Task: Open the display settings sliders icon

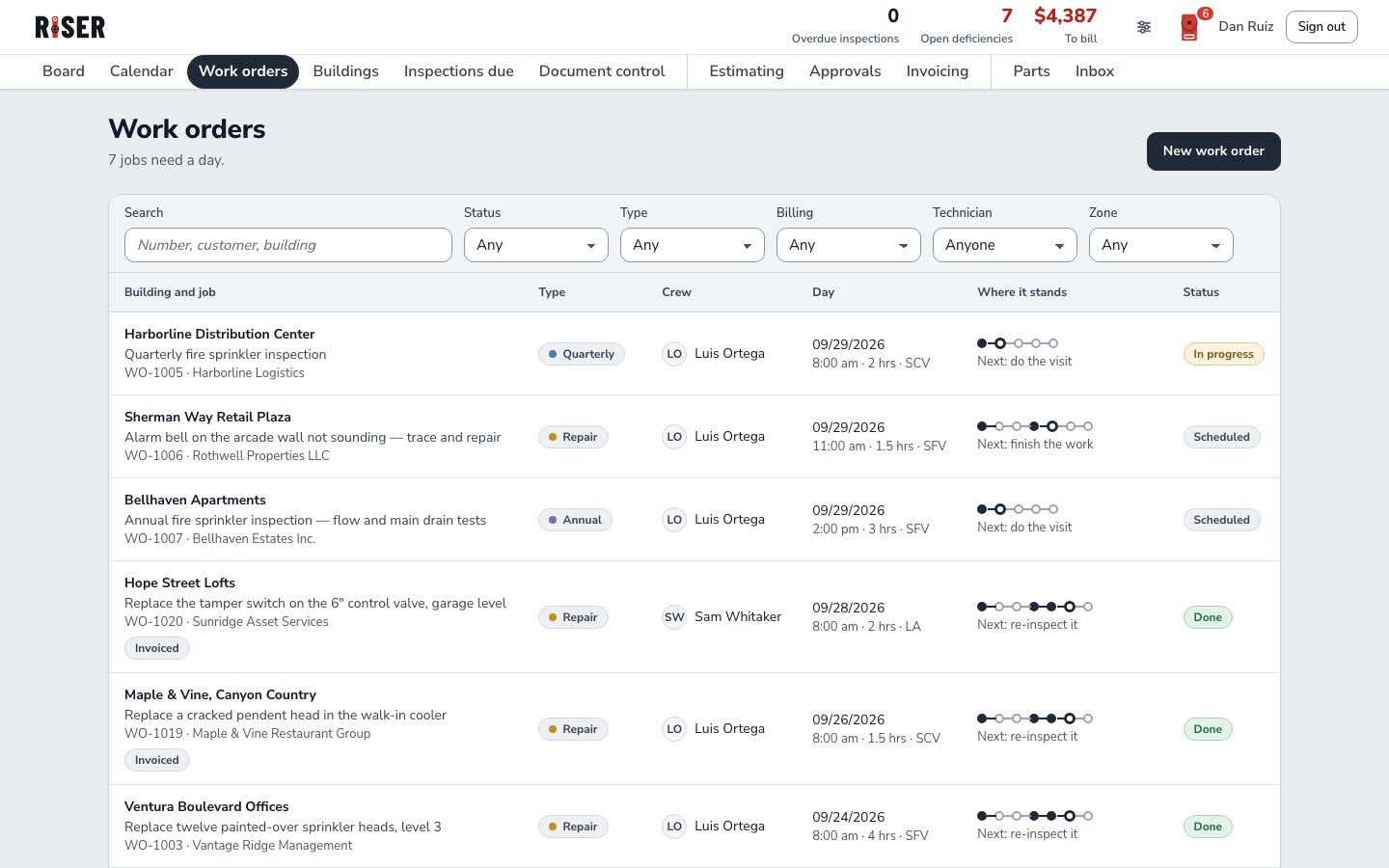Action: (x=1144, y=27)
